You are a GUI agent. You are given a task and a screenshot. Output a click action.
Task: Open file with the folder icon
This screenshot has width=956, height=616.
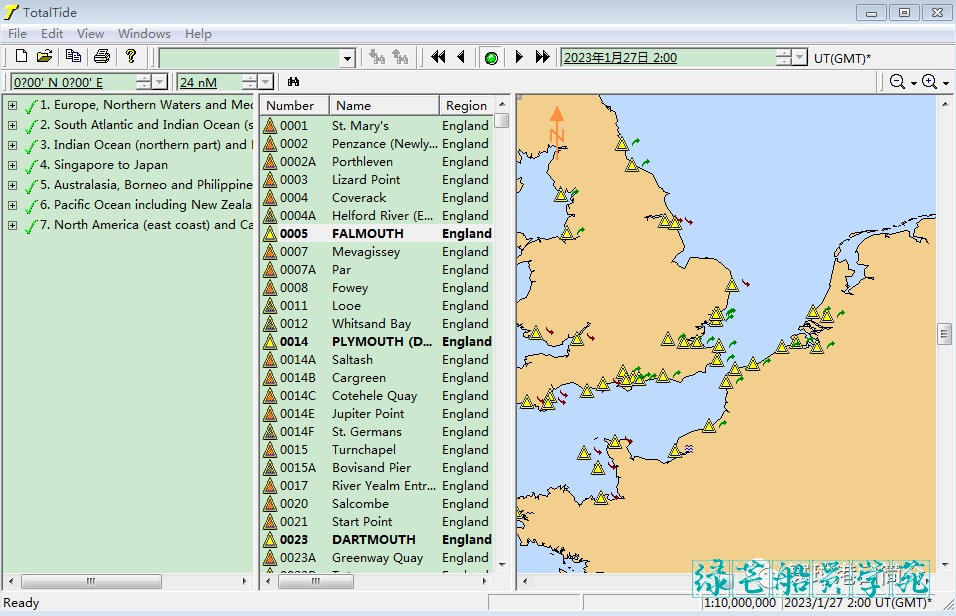pos(45,57)
